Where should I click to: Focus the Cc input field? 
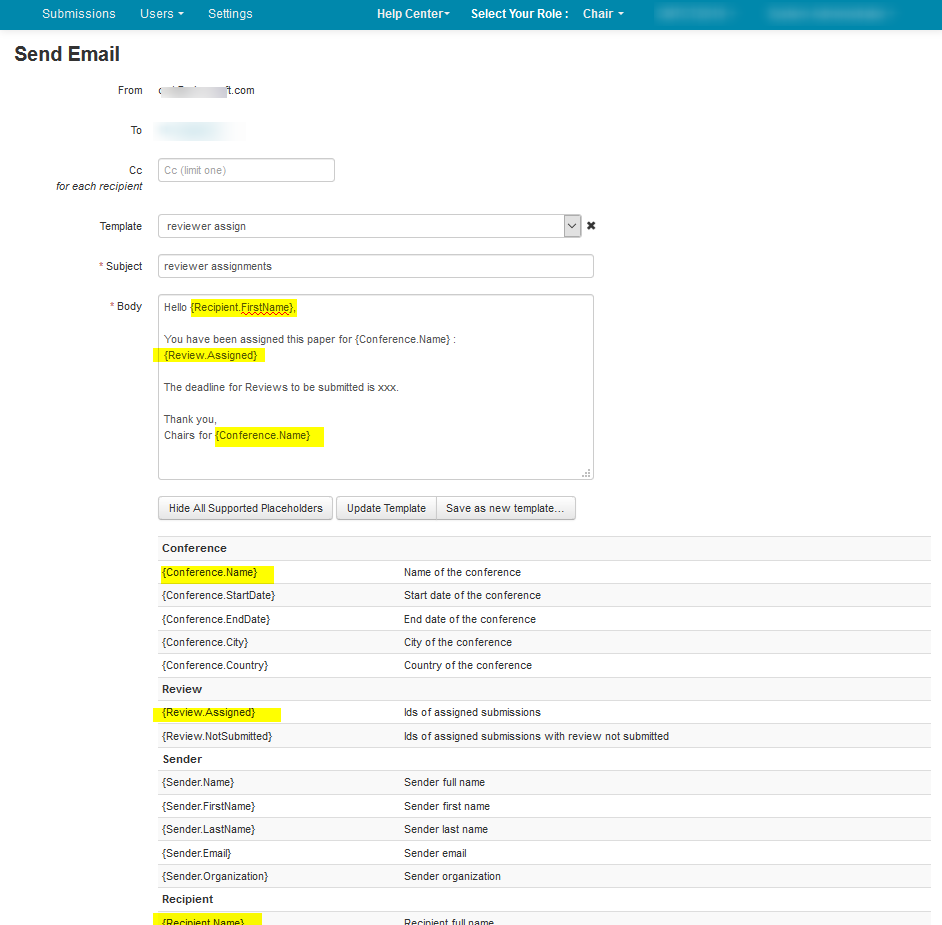click(x=246, y=170)
